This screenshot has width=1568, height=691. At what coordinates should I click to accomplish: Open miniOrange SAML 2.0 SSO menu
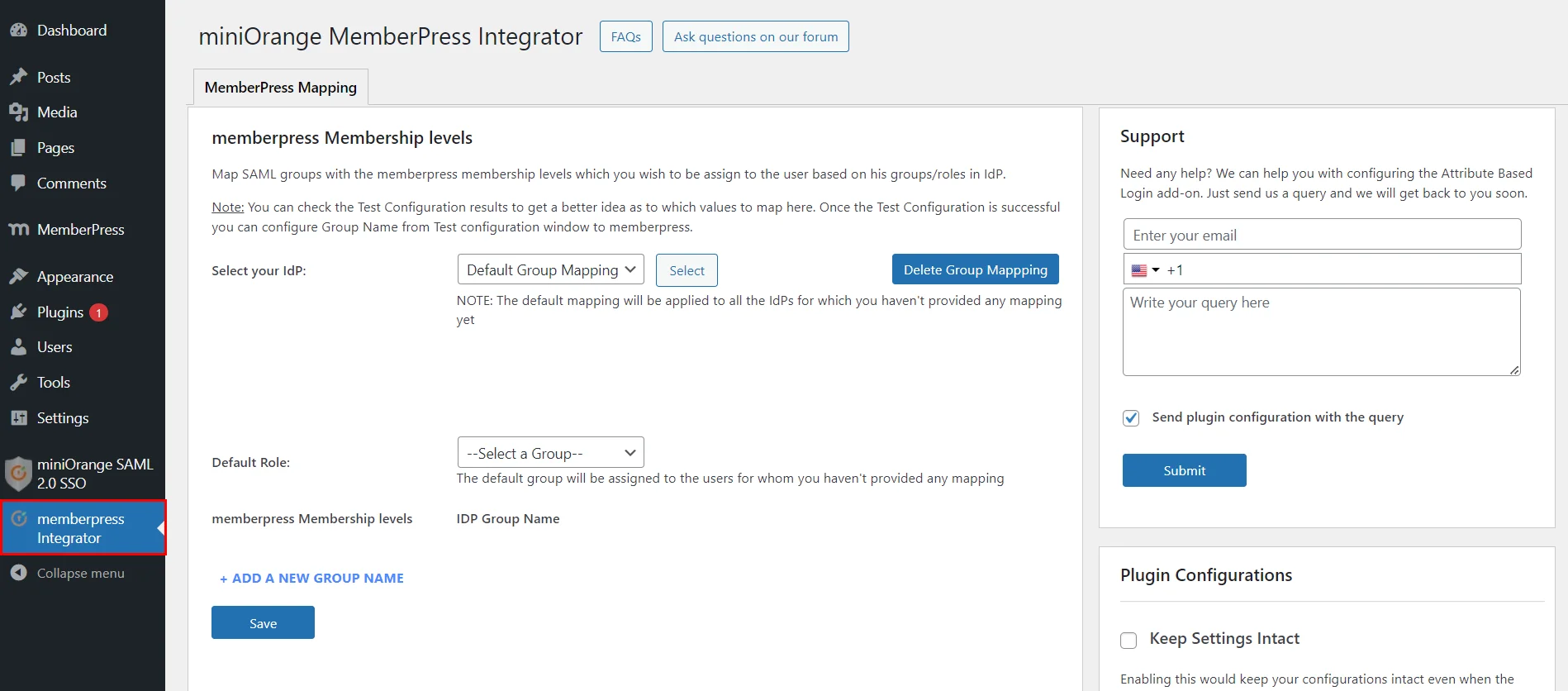coord(95,474)
